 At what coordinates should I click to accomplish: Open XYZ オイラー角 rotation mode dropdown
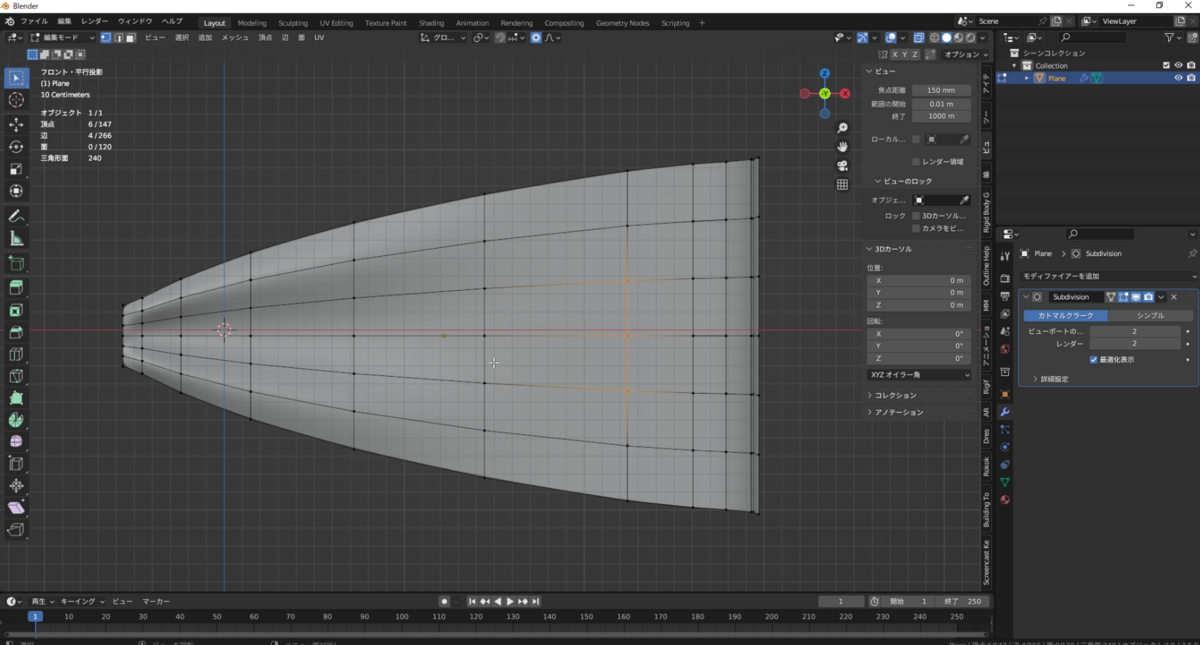click(x=919, y=375)
